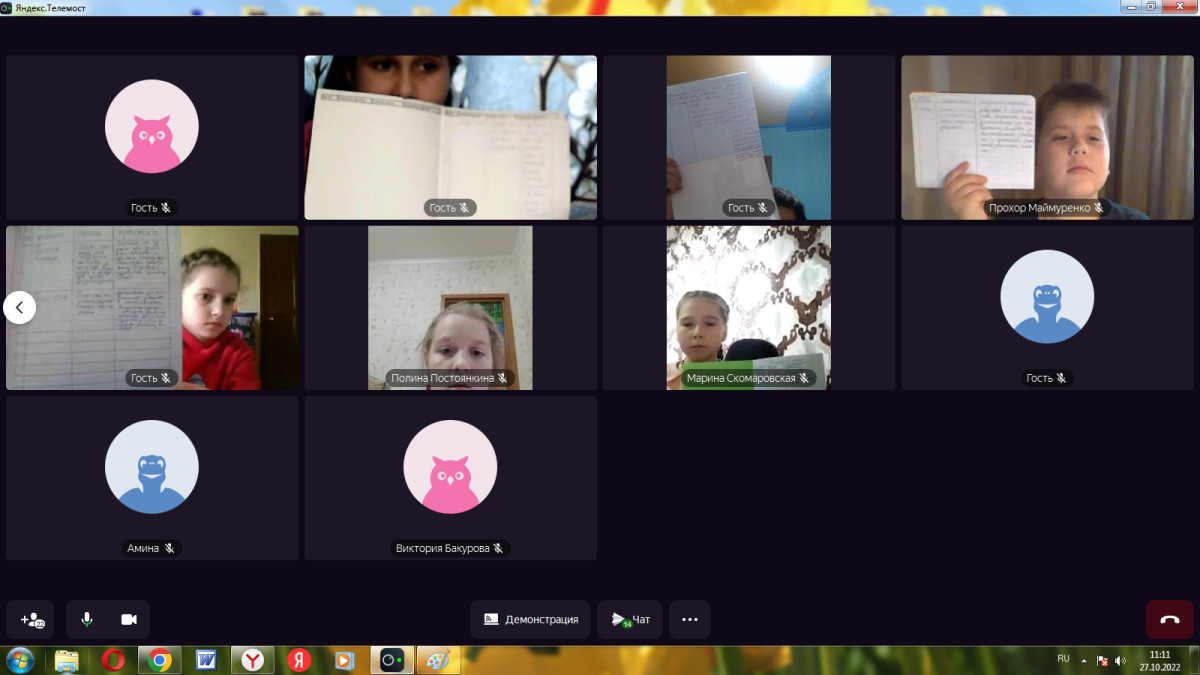The width and height of the screenshot is (1200, 675).
Task: Mute the microphone
Action: [x=87, y=620]
